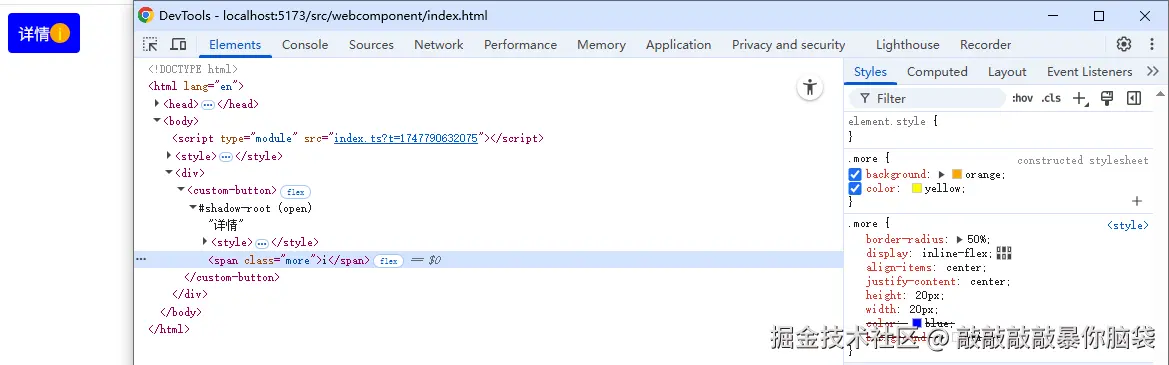Open the Performance tab
The height and width of the screenshot is (365, 1169).
coord(520,45)
